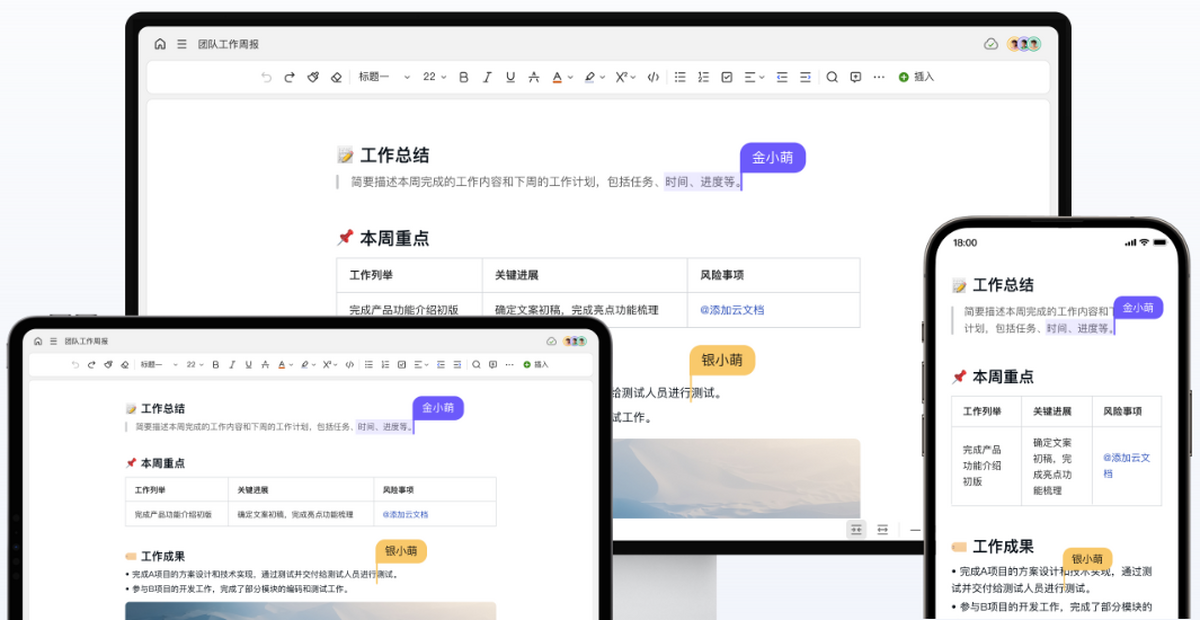The height and width of the screenshot is (620, 1200).
Task: Open the hamburger menu on the desktop monitor
Action: (x=182, y=44)
